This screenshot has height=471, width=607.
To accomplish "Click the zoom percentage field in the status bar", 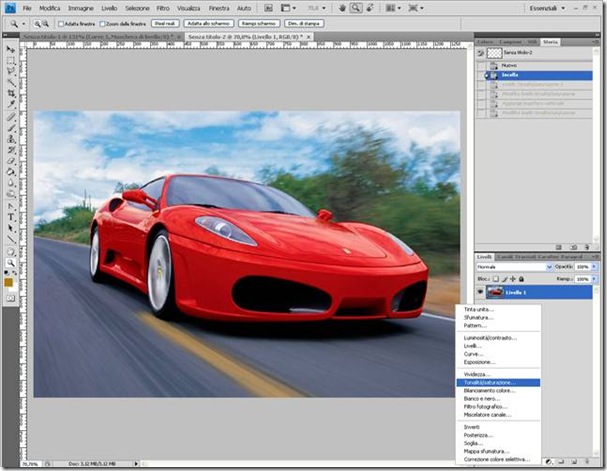I will (30, 464).
